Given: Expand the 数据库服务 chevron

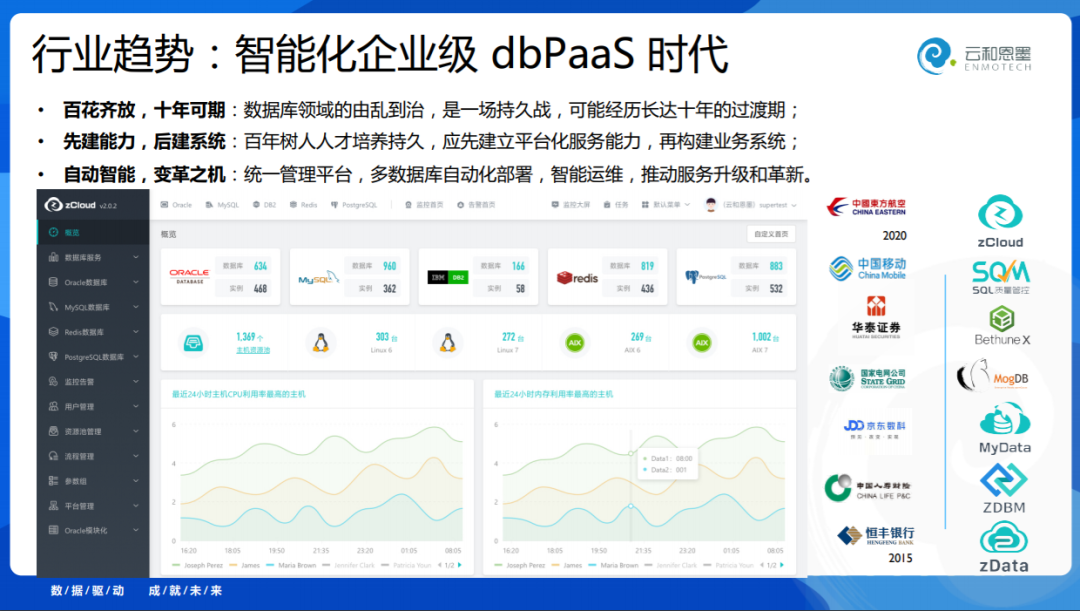Looking at the screenshot, I should point(136,257).
